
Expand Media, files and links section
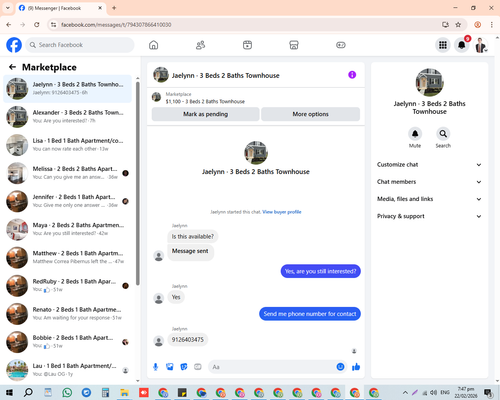click(x=429, y=199)
